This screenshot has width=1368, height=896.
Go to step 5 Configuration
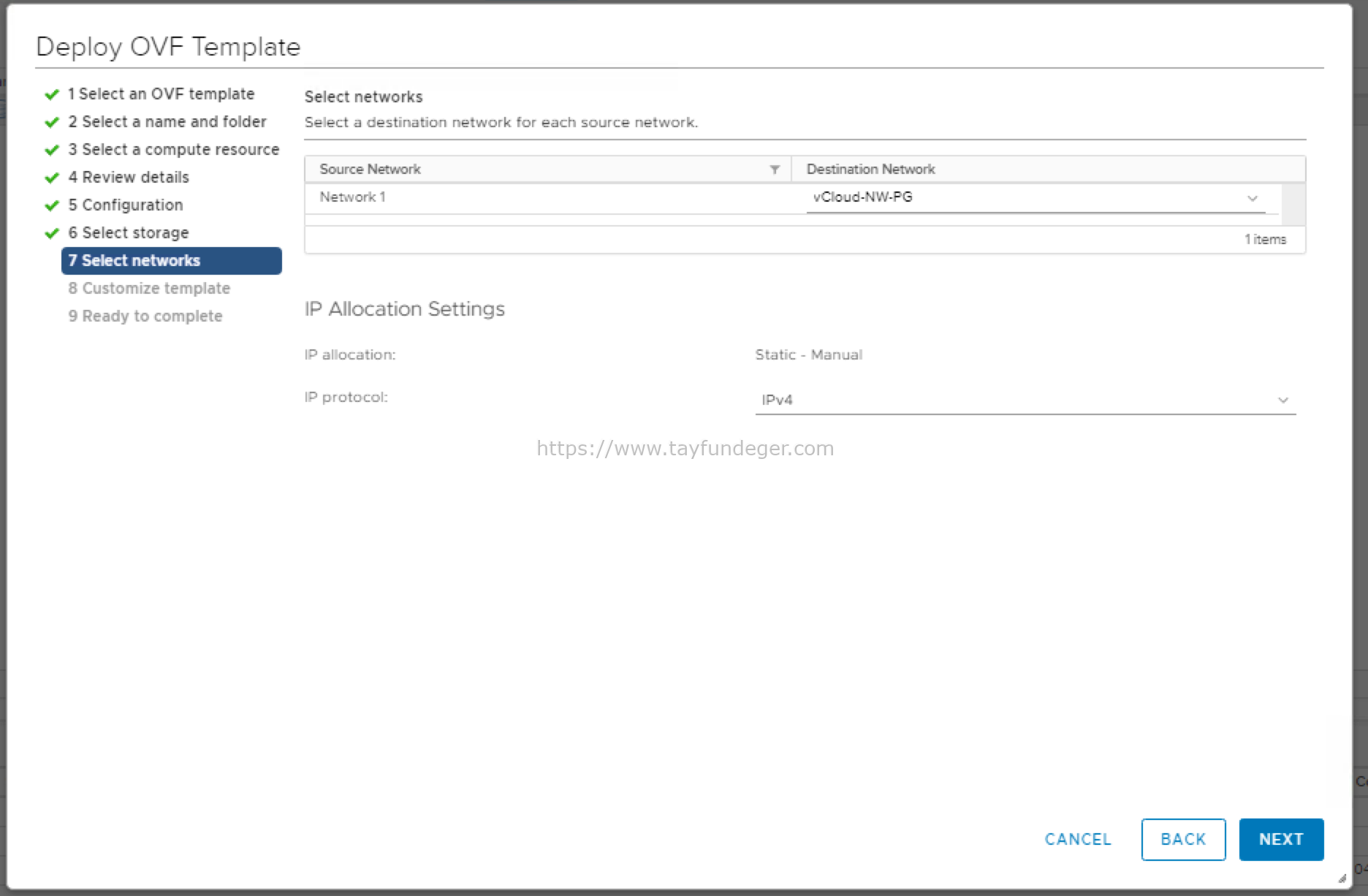pyautogui.click(x=126, y=205)
